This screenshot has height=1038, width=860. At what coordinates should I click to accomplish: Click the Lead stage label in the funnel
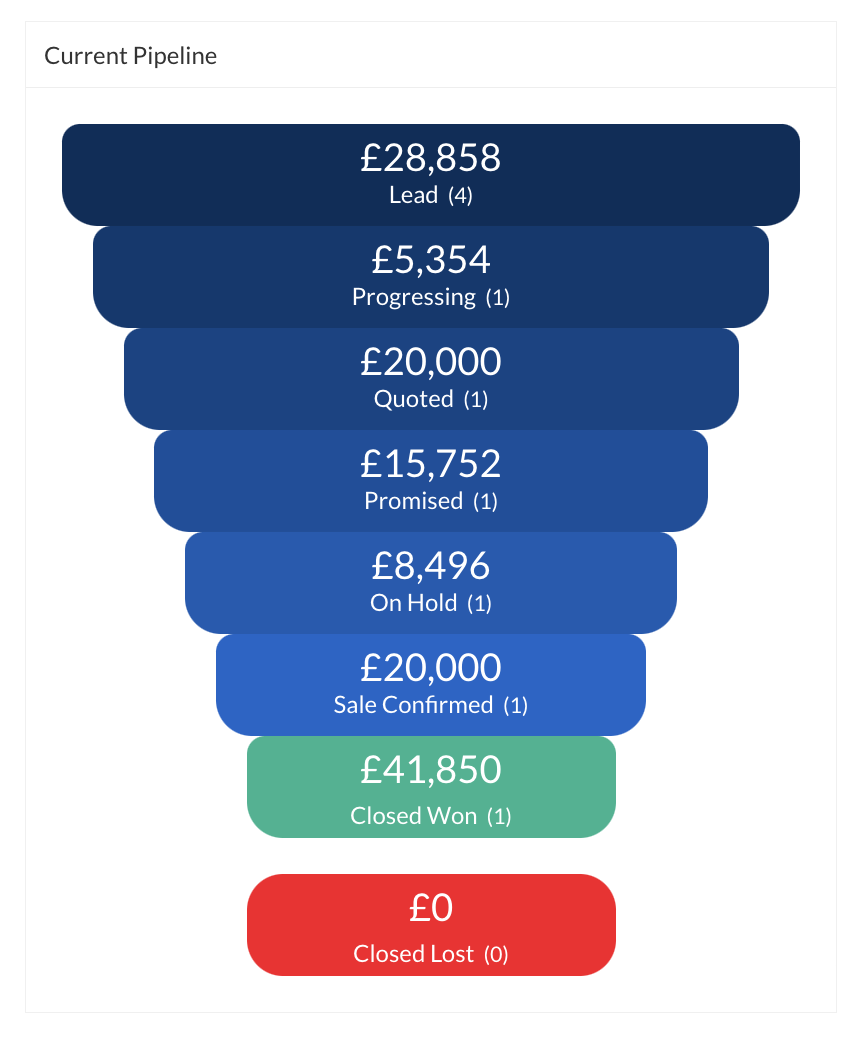pyautogui.click(x=413, y=195)
